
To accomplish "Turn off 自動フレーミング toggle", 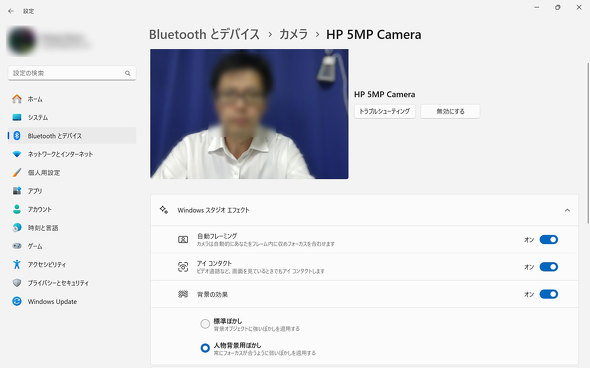I will pyautogui.click(x=549, y=240).
